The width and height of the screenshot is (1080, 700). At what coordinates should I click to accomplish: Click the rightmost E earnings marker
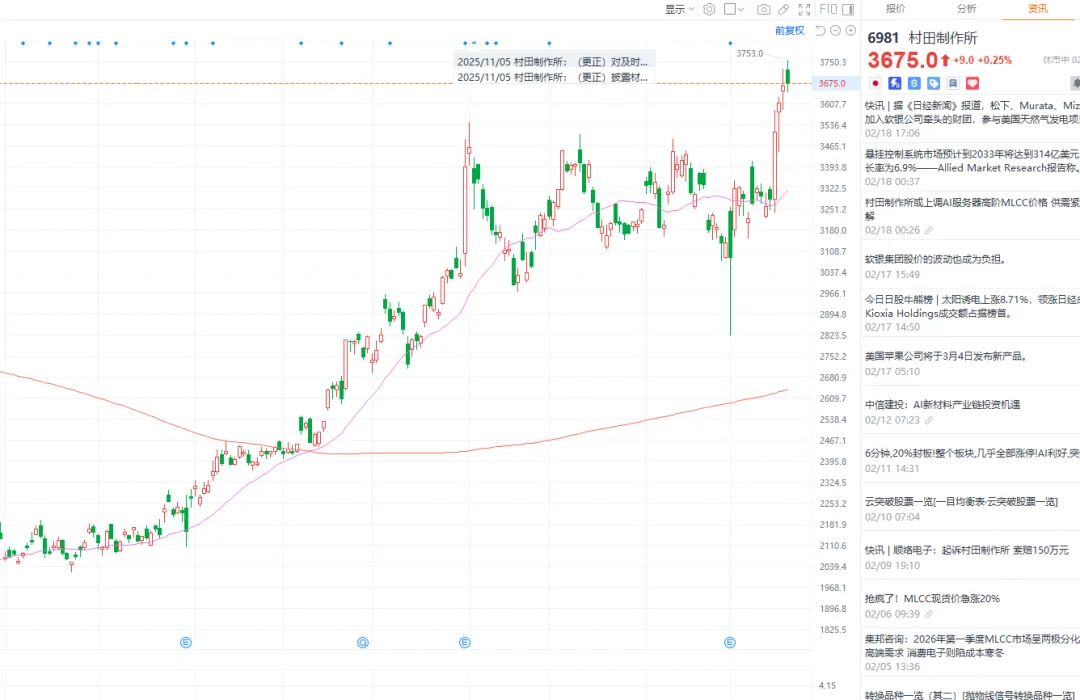(x=730, y=642)
